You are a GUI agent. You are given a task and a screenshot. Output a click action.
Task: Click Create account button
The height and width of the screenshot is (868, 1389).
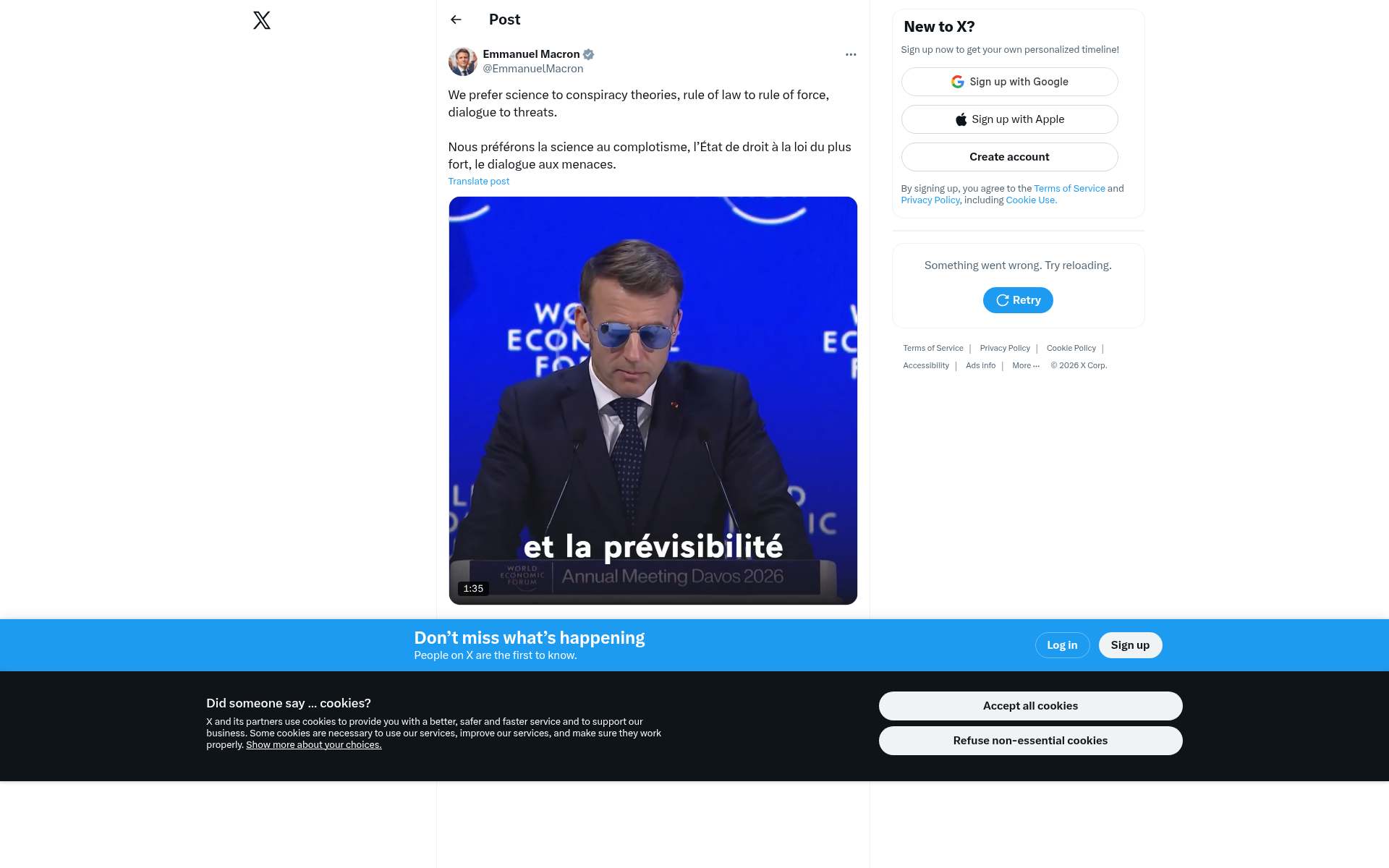[1009, 157]
